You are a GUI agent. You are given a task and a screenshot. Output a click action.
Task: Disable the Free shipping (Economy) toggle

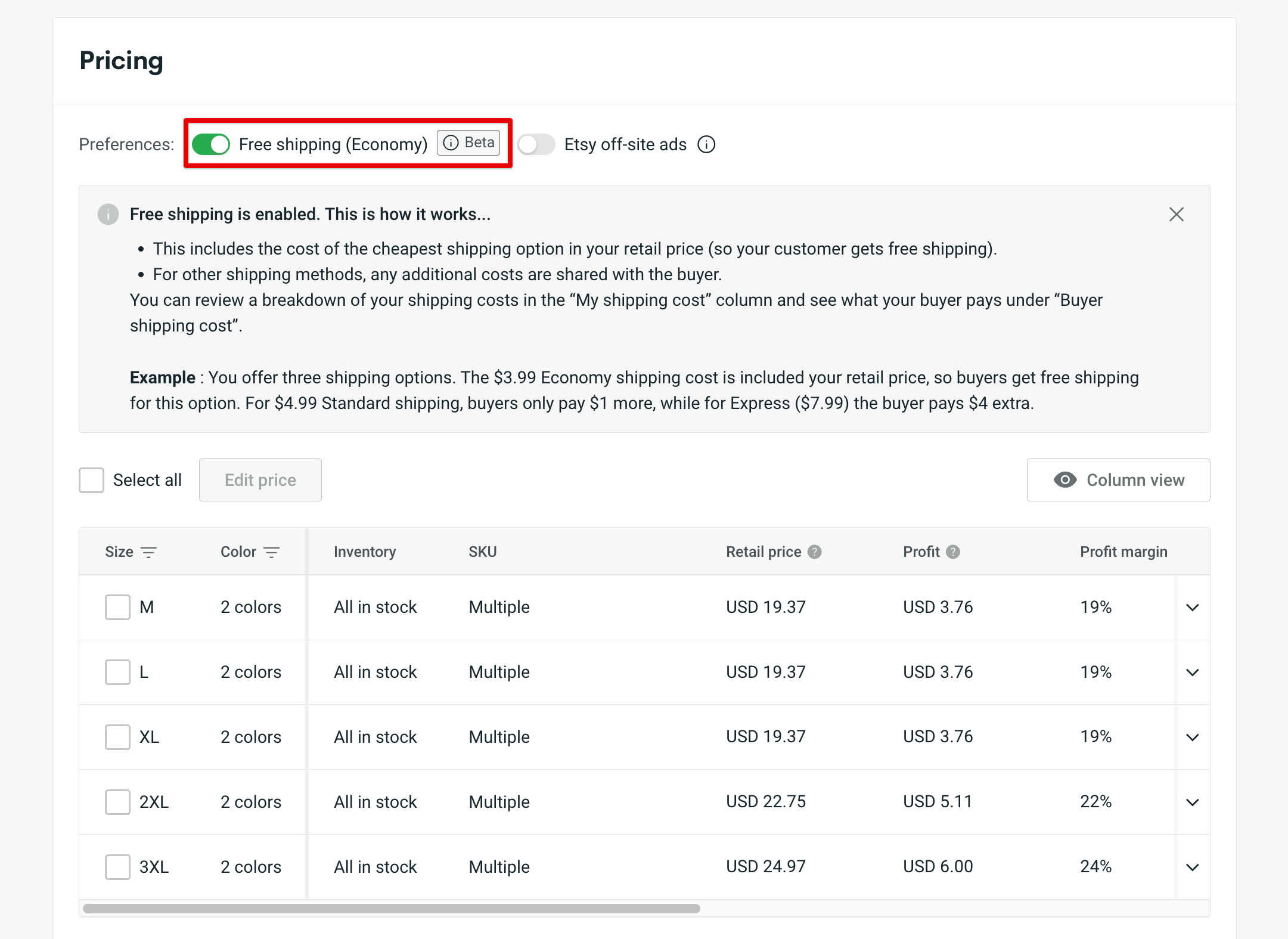click(210, 144)
